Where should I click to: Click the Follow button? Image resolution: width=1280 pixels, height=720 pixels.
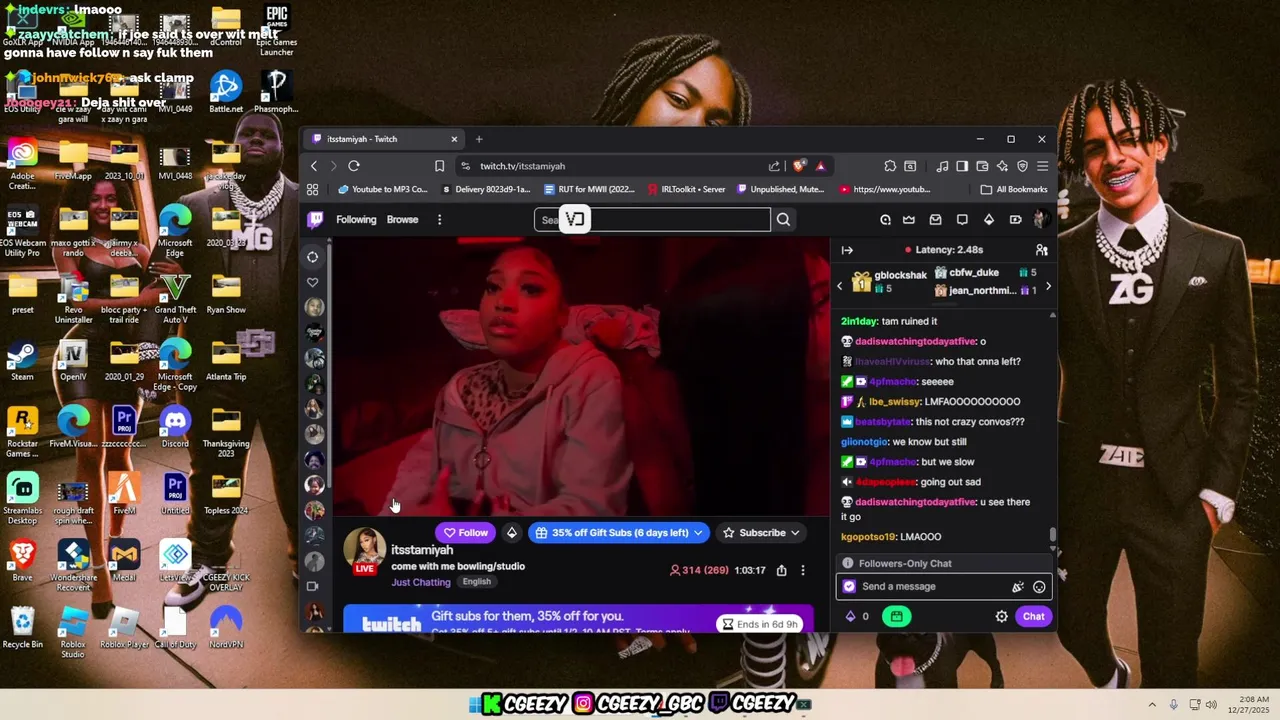coord(465,533)
